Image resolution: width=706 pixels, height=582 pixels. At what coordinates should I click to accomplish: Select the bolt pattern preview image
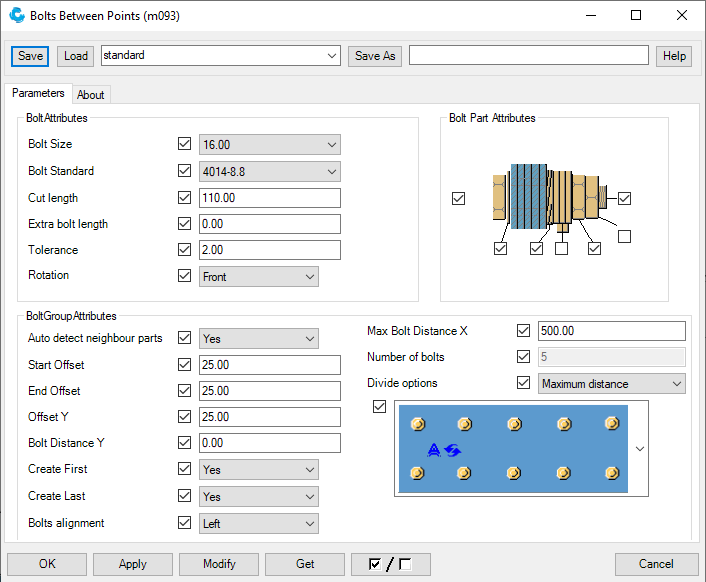point(514,448)
